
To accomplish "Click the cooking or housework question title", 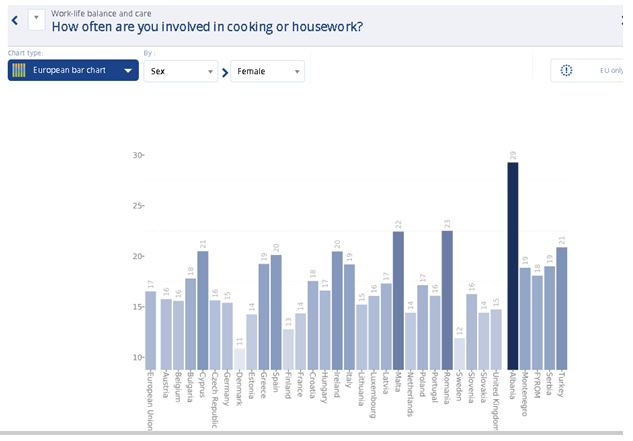I will (x=206, y=27).
